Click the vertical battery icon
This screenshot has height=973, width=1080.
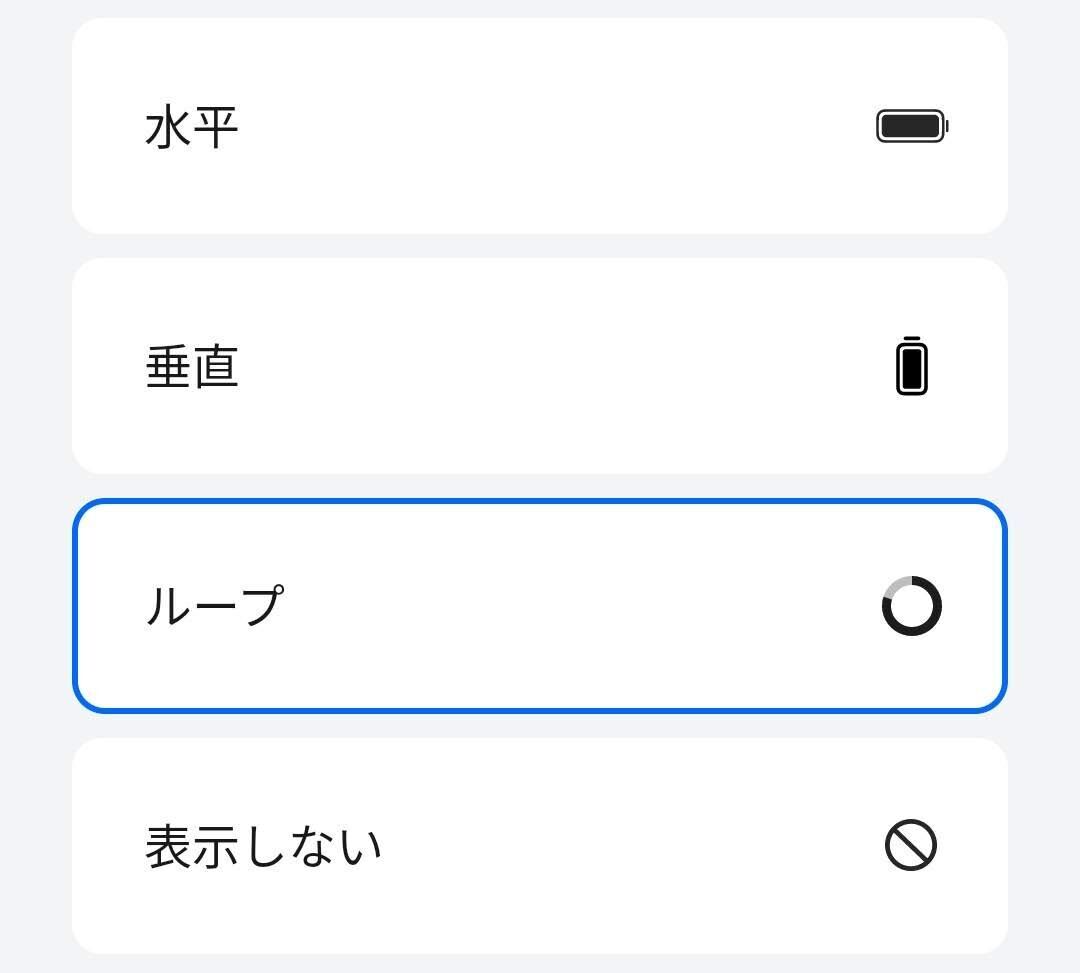coord(911,366)
